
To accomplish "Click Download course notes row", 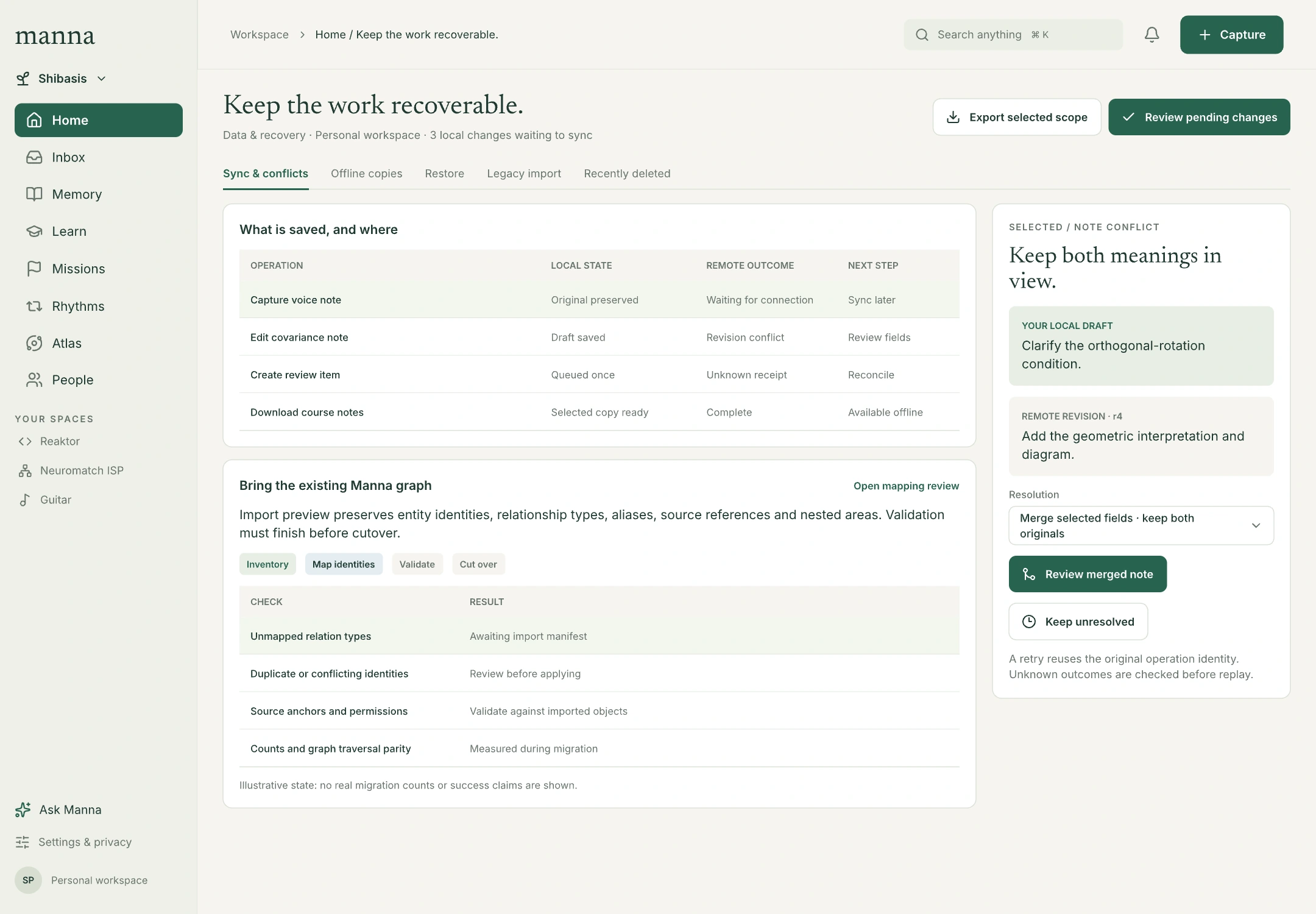I will [x=600, y=412].
